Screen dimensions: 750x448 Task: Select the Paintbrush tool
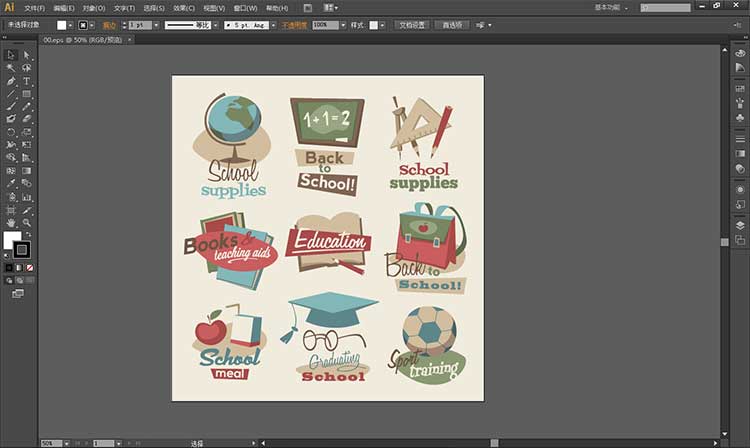click(11, 107)
